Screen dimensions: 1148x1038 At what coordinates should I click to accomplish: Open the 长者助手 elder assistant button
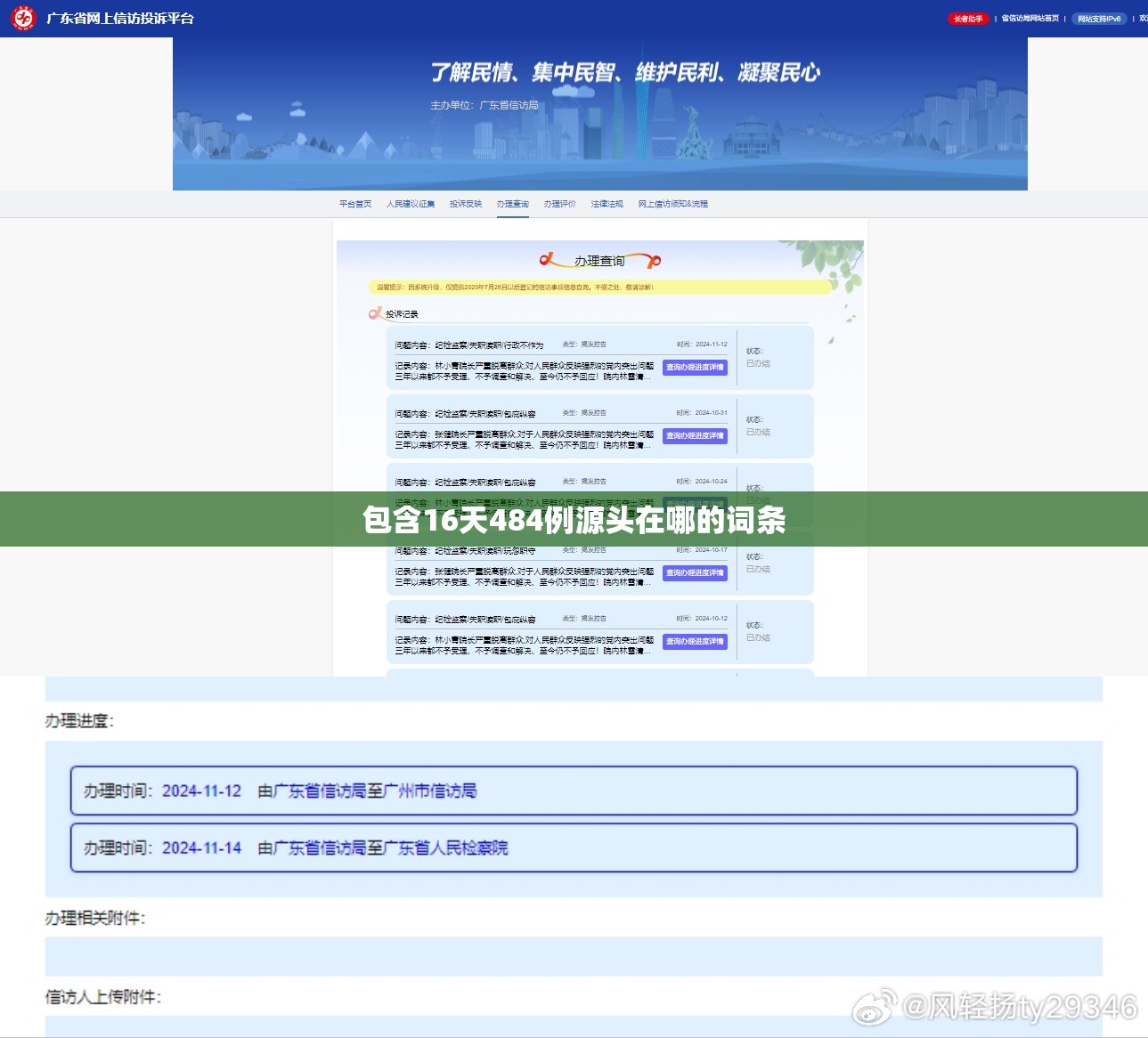click(x=968, y=19)
